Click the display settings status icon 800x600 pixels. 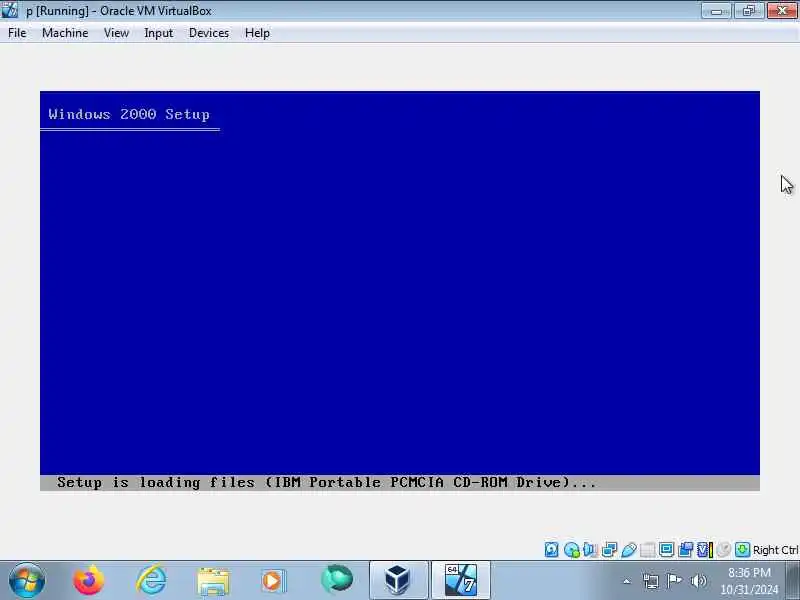pos(666,549)
